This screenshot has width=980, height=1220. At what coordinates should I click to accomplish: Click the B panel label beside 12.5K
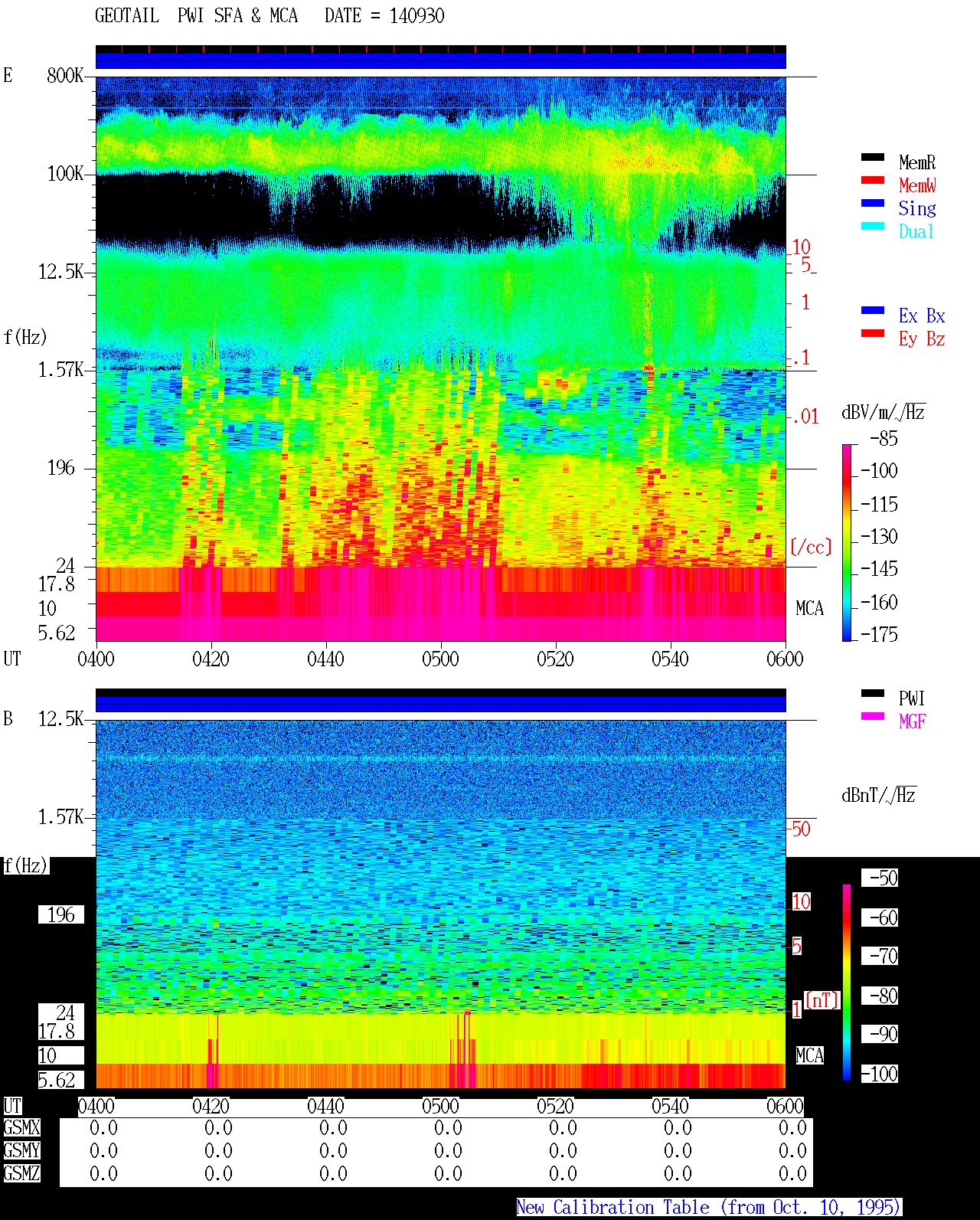click(x=8, y=719)
